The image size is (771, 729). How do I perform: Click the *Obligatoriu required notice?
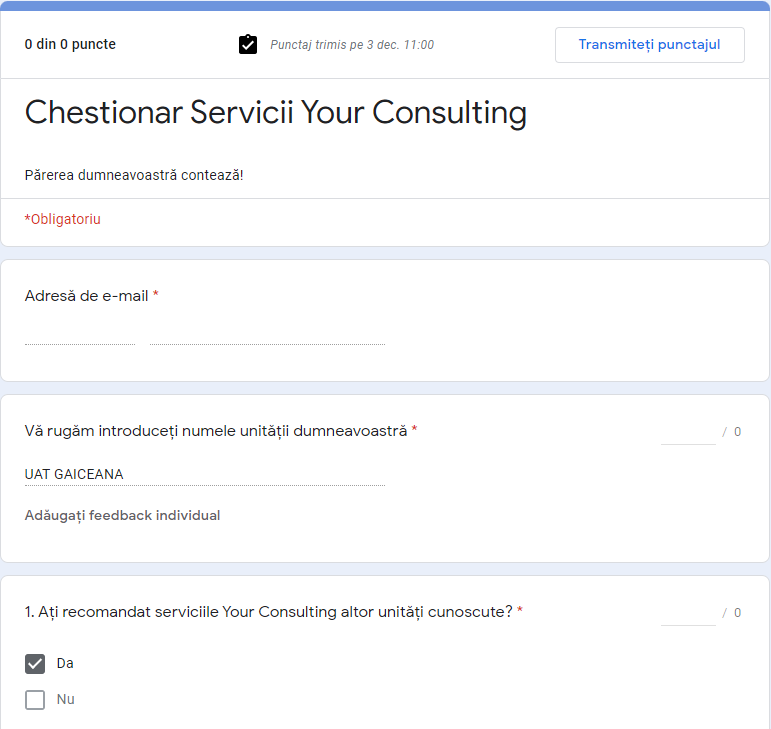pos(63,219)
